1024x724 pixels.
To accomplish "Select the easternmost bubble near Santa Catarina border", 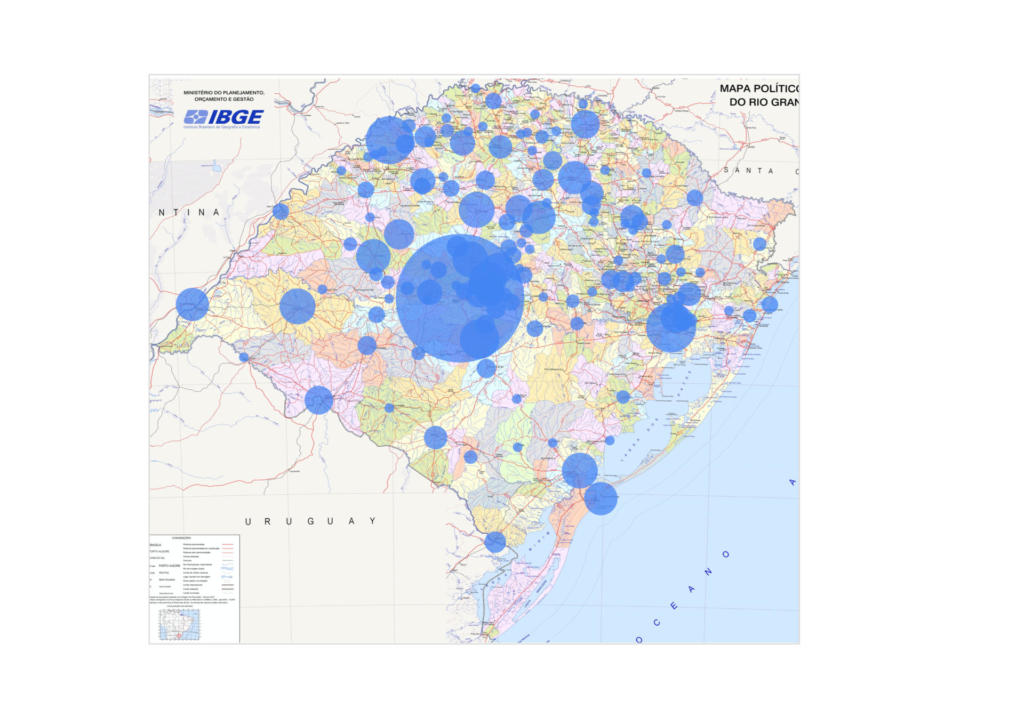I will (x=769, y=305).
